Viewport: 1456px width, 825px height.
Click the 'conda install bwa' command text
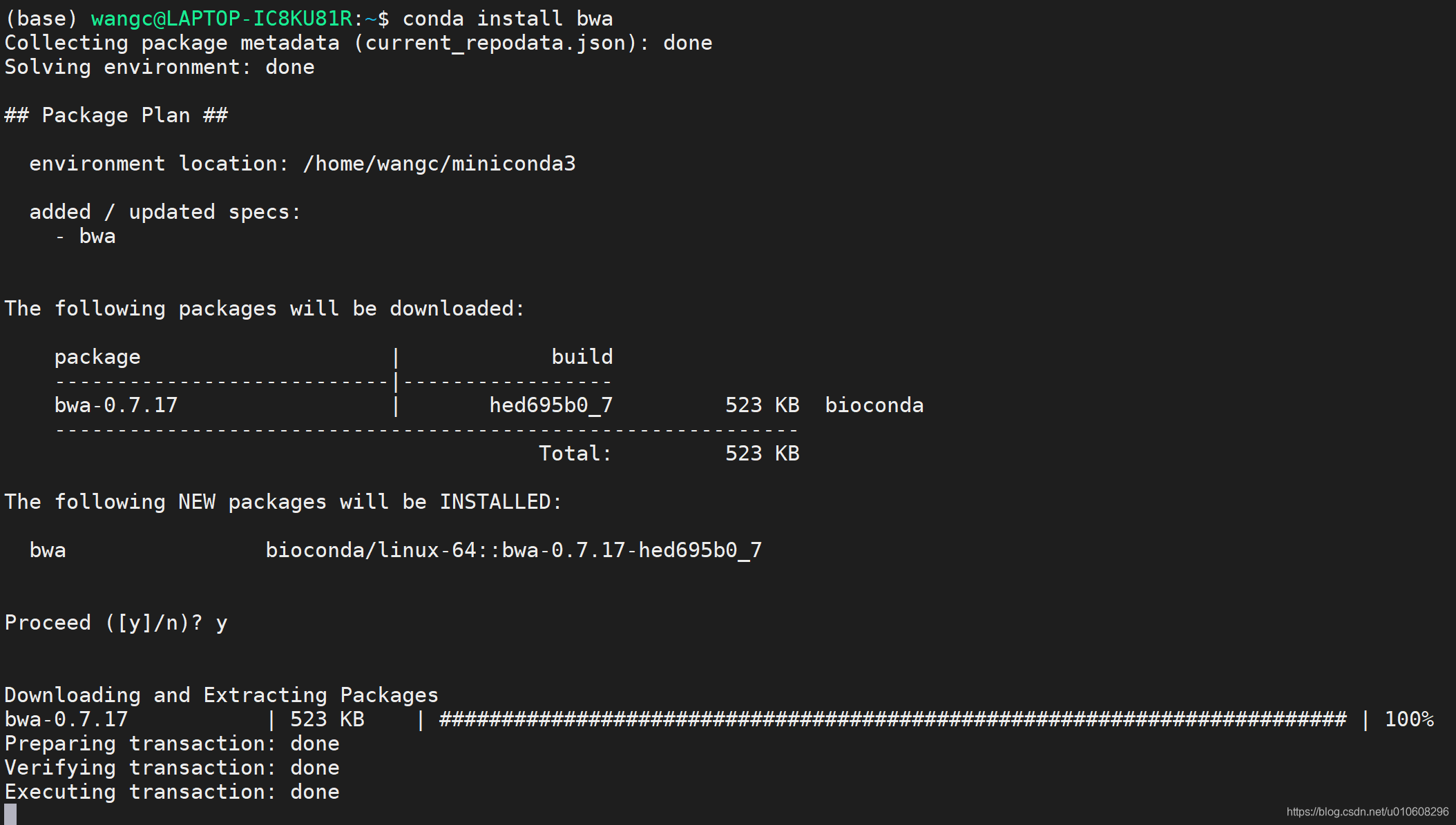pos(507,19)
